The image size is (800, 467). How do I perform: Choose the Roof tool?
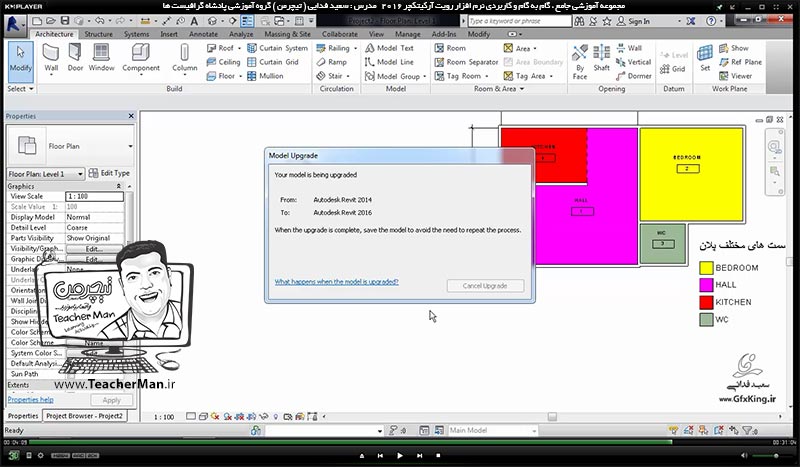[220, 48]
